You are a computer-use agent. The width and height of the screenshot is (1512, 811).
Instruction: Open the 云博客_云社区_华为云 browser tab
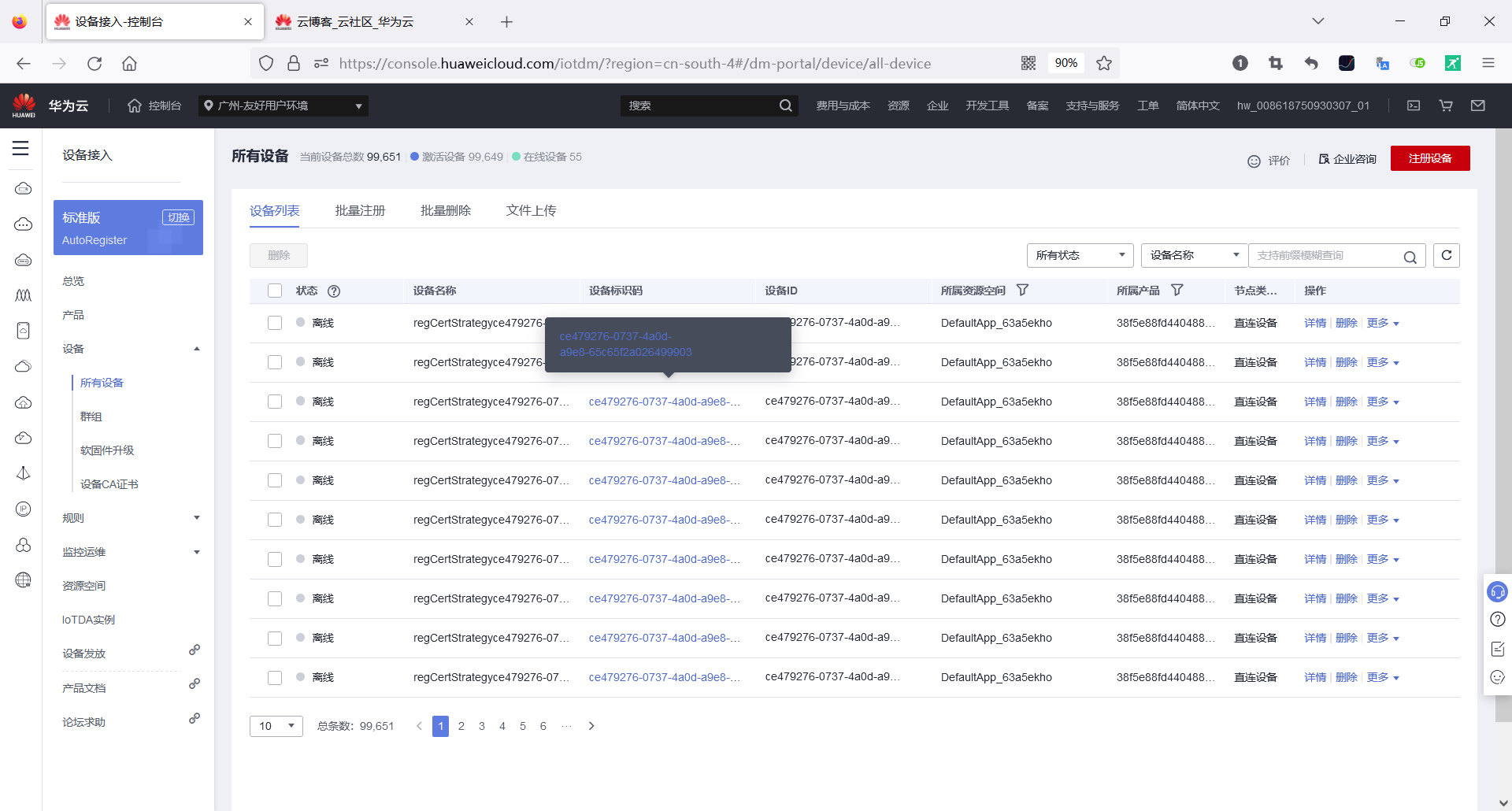[375, 22]
